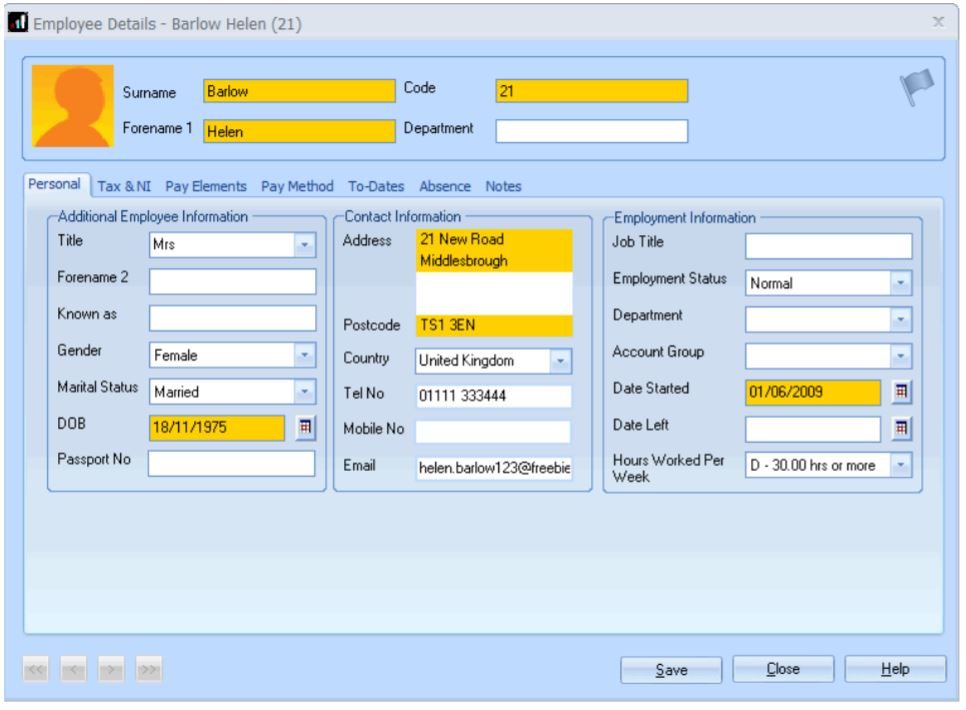
Task: Go to previous employee record arrow
Action: (73, 669)
